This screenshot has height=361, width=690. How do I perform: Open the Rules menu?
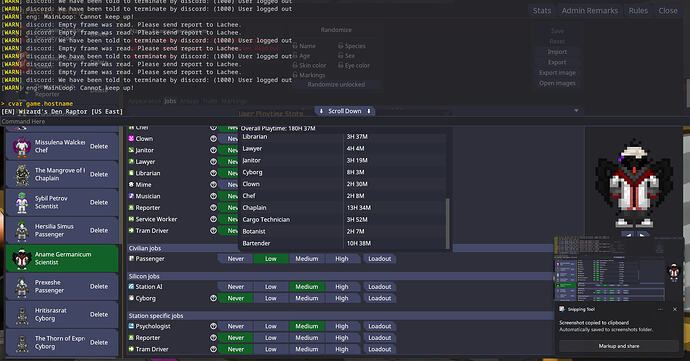[638, 11]
